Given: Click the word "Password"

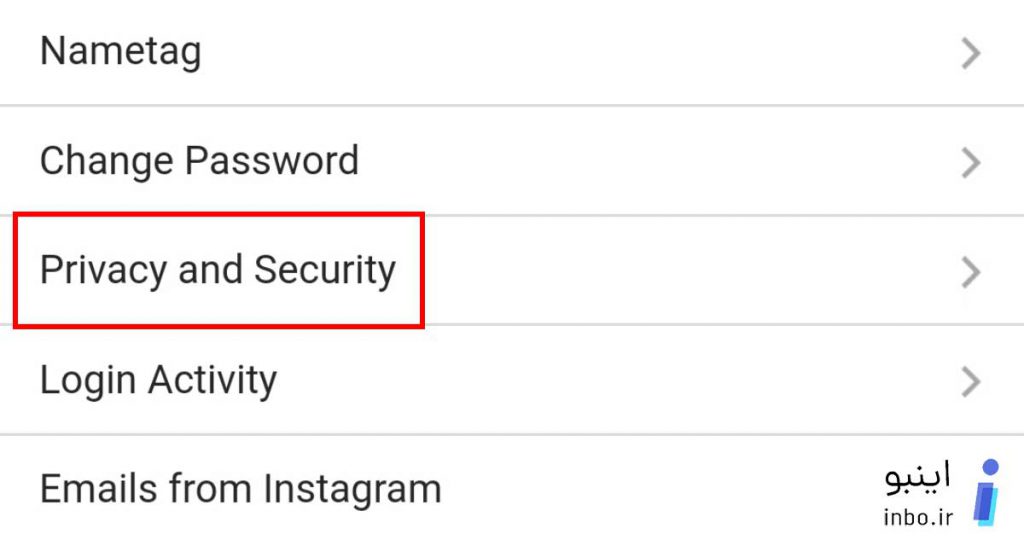Looking at the screenshot, I should 272,161.
